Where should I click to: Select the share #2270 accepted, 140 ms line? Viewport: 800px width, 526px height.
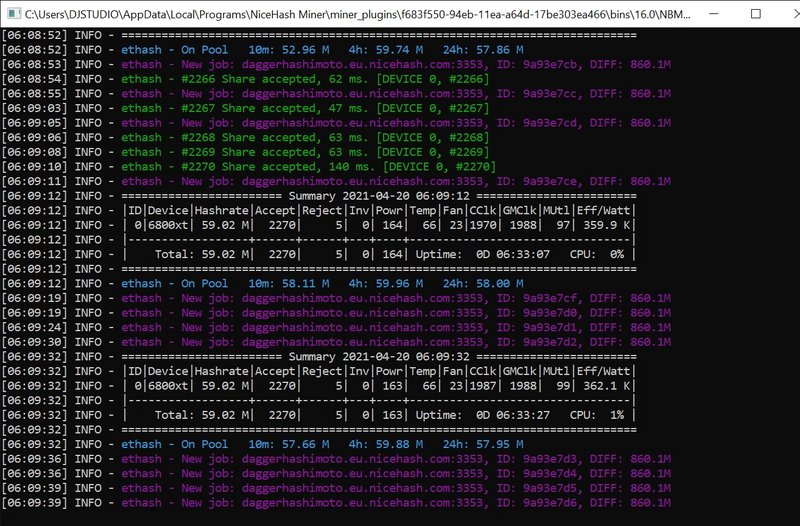click(309, 167)
